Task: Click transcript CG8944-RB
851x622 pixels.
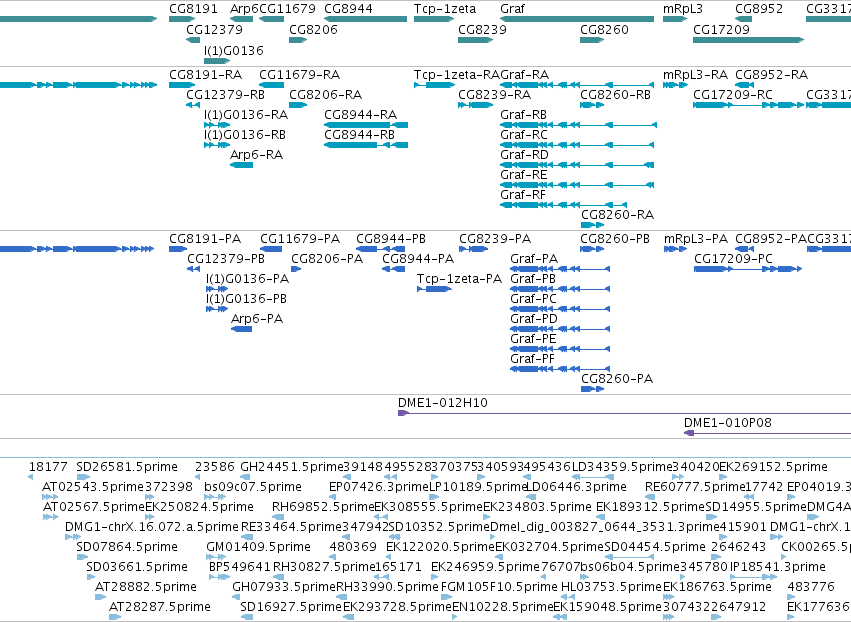Action: click(366, 145)
